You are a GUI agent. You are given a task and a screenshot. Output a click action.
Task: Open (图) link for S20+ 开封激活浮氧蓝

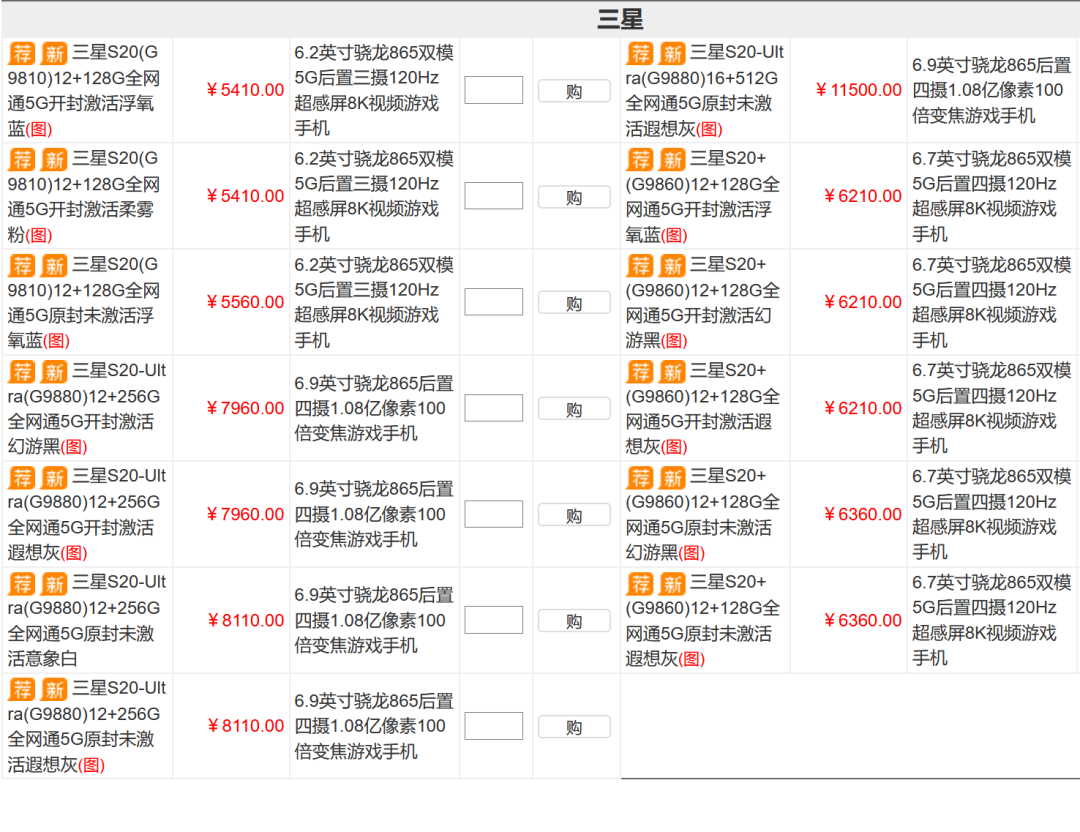(x=674, y=236)
